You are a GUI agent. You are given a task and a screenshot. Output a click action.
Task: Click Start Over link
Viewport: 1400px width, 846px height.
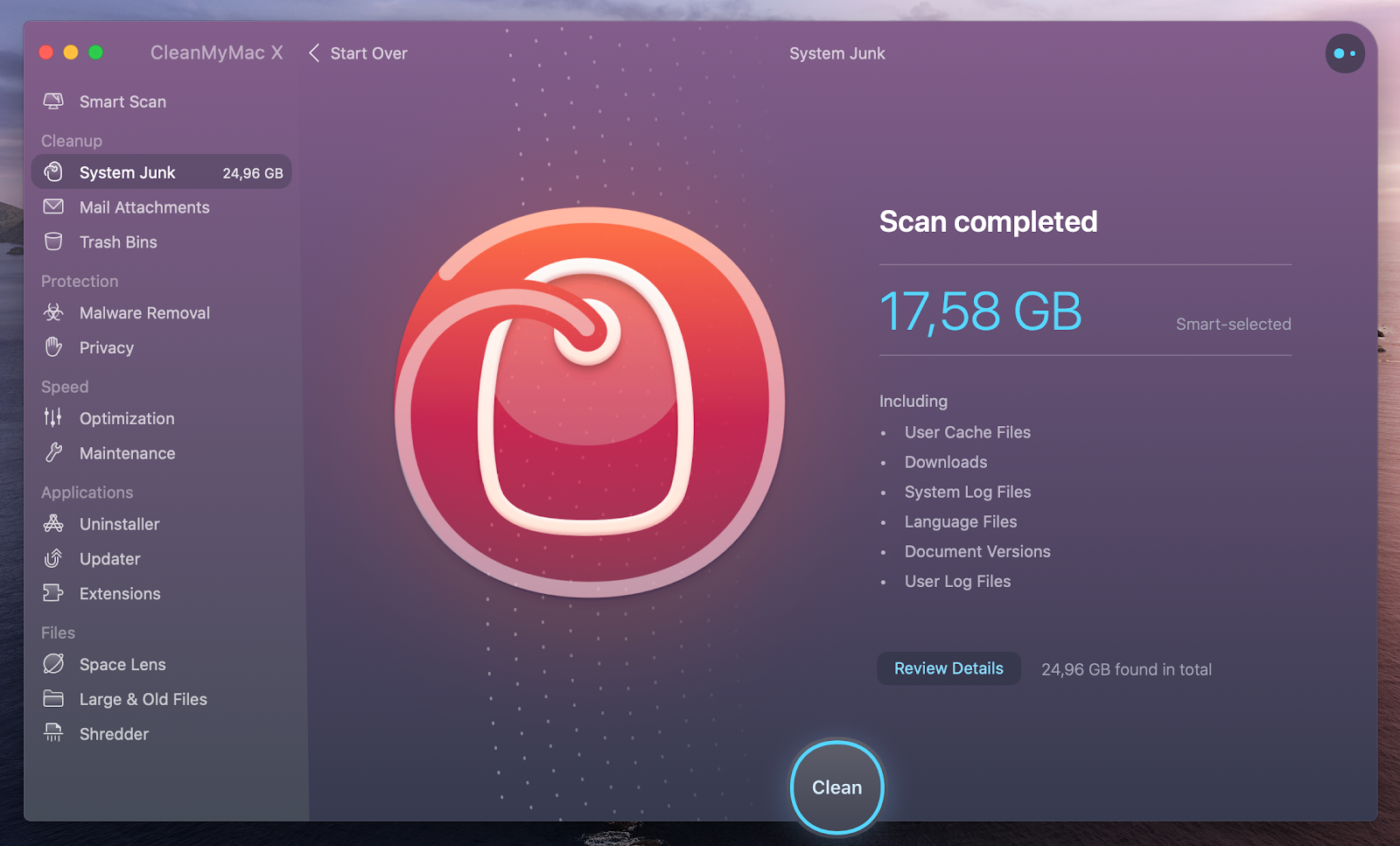pyautogui.click(x=368, y=53)
